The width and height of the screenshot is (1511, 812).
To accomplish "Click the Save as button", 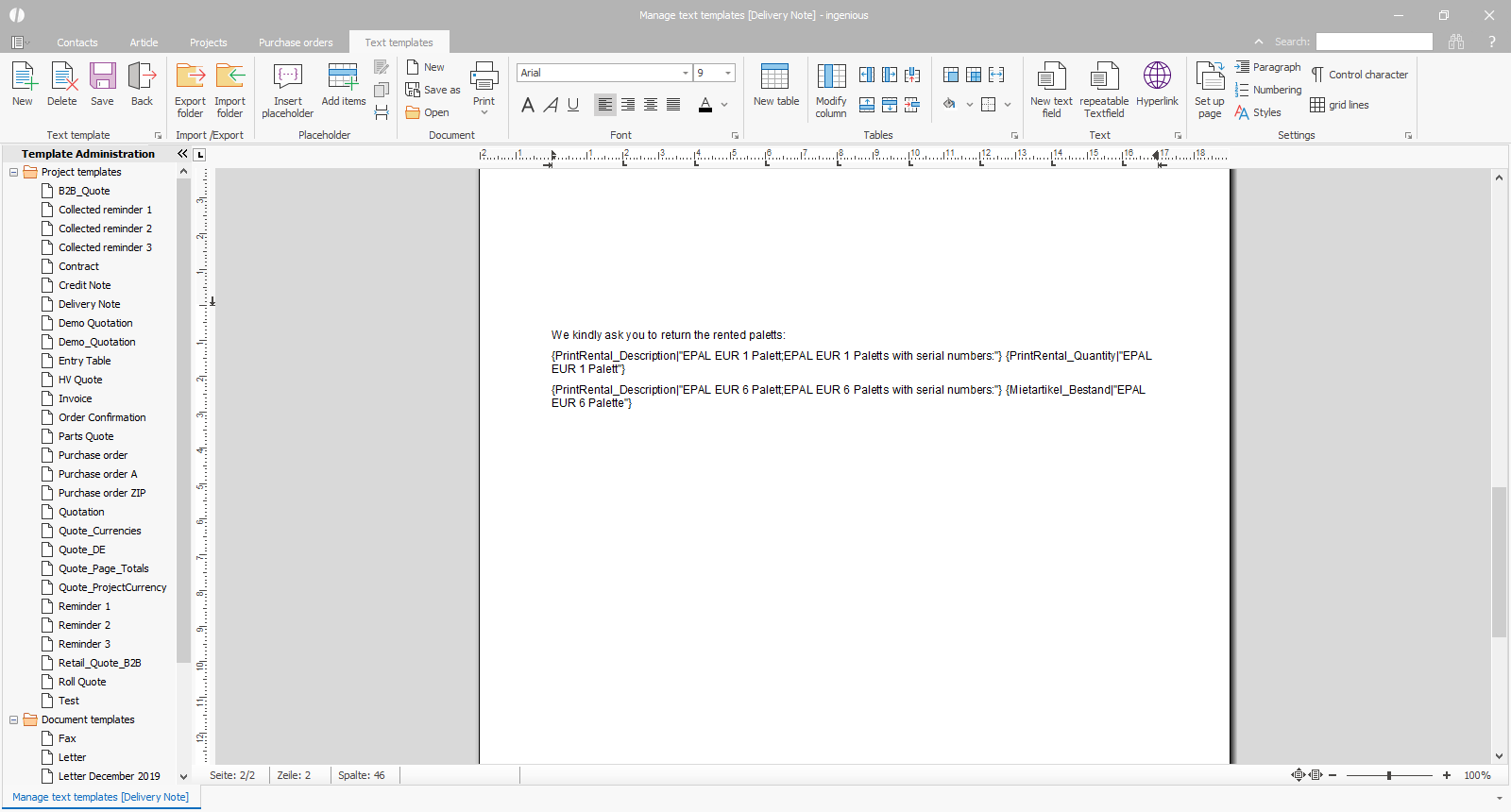I will pos(433,90).
